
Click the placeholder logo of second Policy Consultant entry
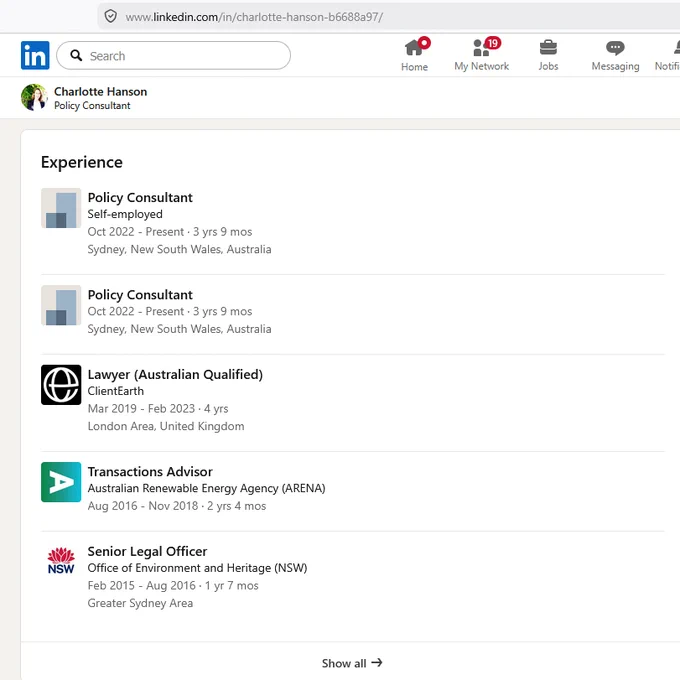point(61,305)
